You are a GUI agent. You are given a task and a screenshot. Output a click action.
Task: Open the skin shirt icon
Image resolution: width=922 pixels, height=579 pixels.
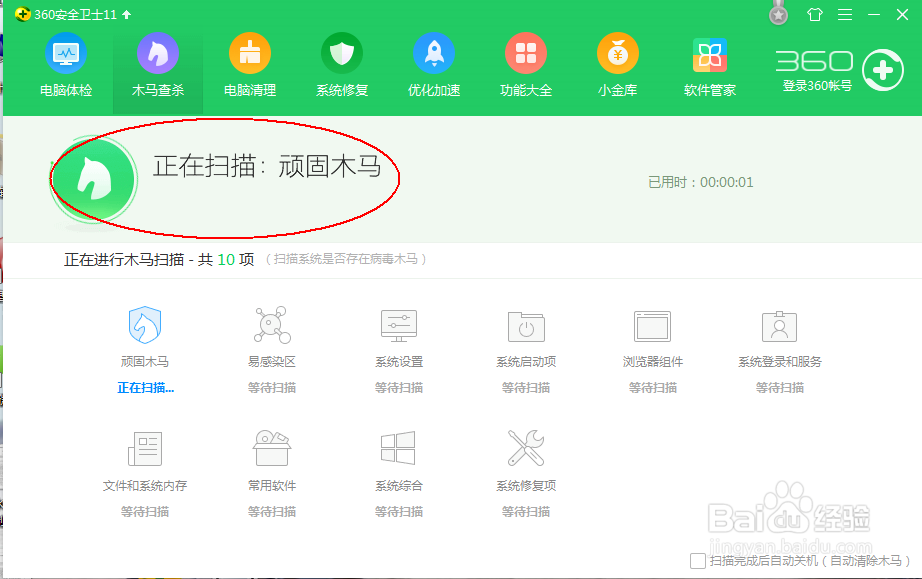coord(815,15)
